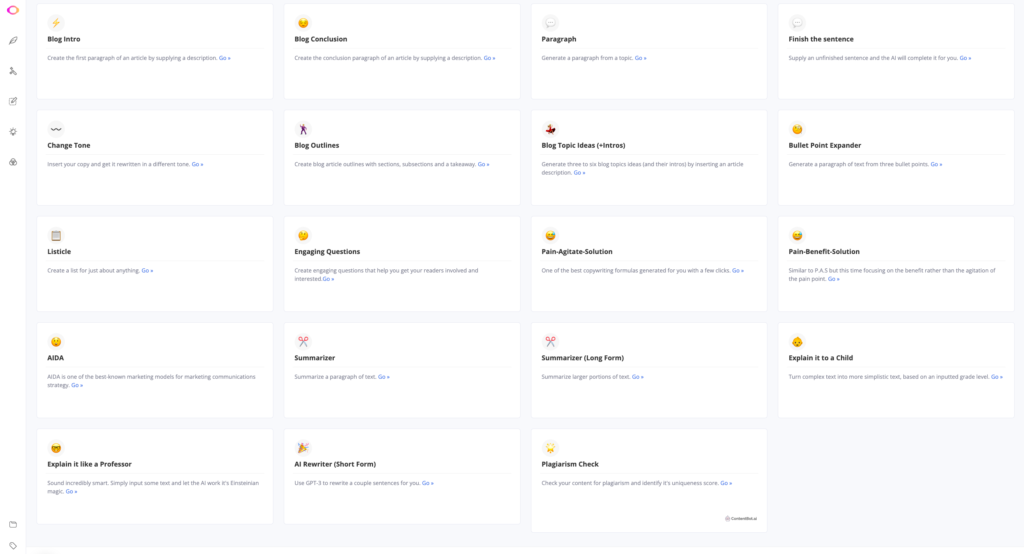Click Go link on Blog Topic Ideas card
Screen dimensions: 1024x554
click(x=579, y=173)
